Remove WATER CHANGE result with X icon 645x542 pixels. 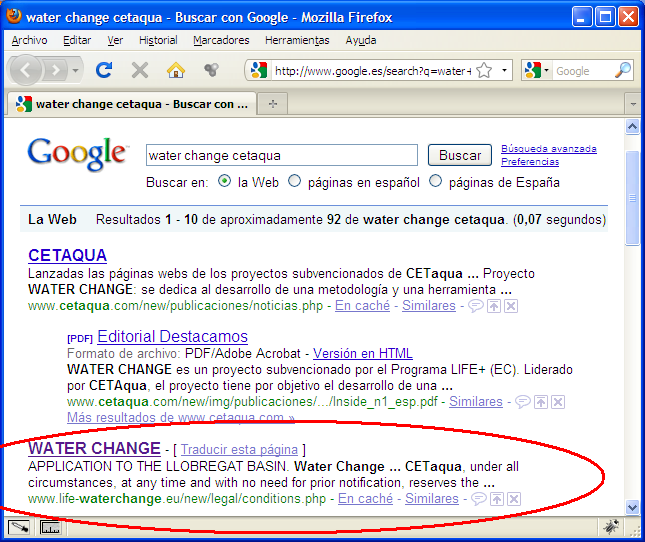(x=514, y=499)
